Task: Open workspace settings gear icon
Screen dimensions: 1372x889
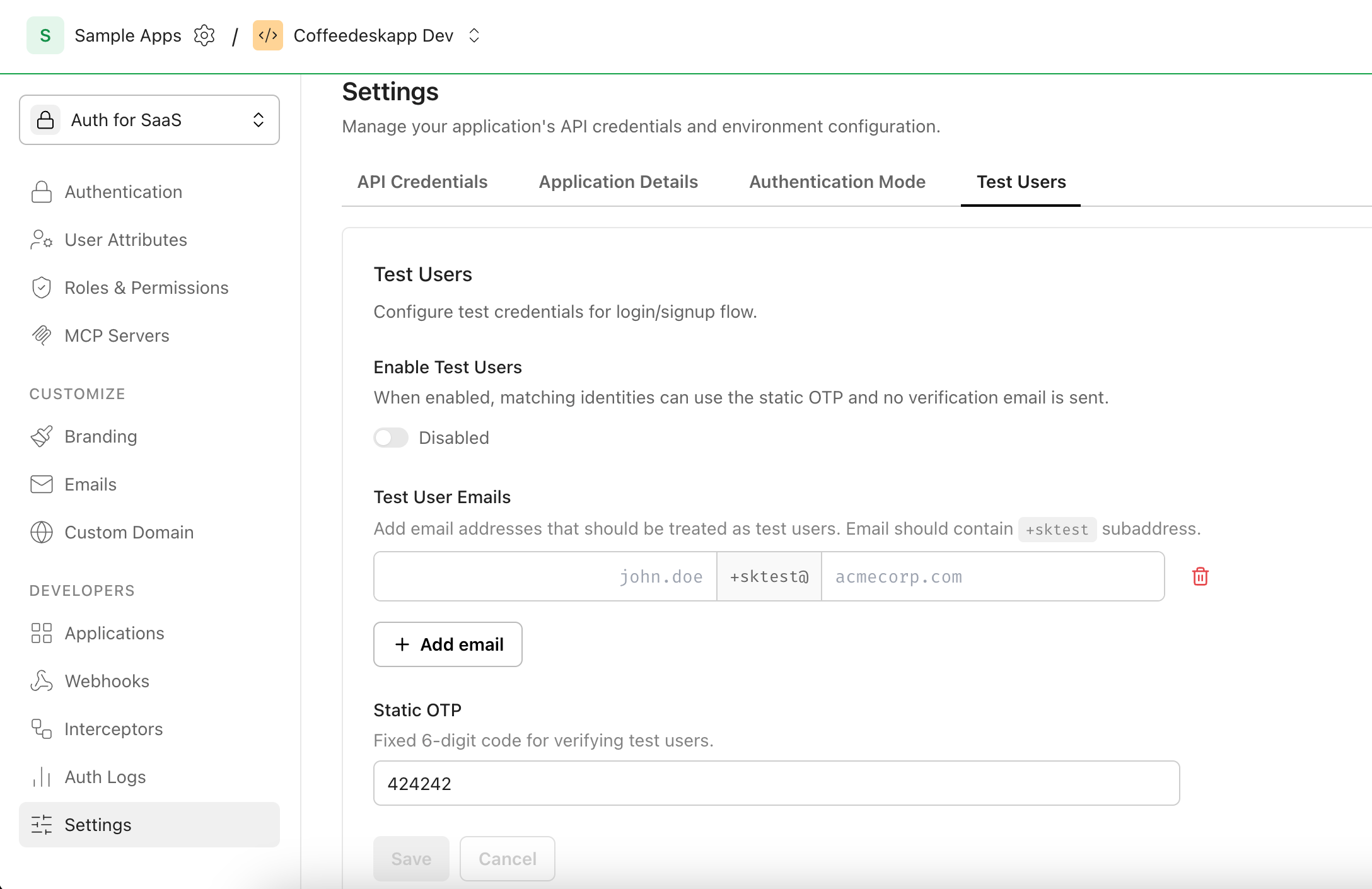Action: pyautogui.click(x=204, y=35)
